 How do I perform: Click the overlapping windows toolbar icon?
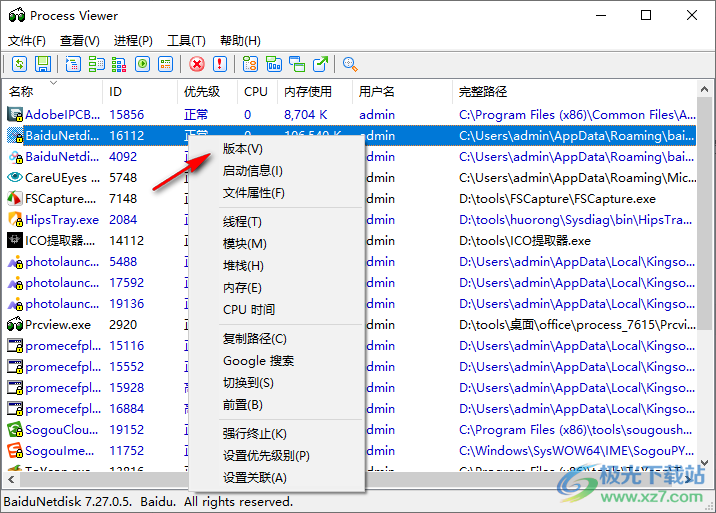[x=297, y=64]
